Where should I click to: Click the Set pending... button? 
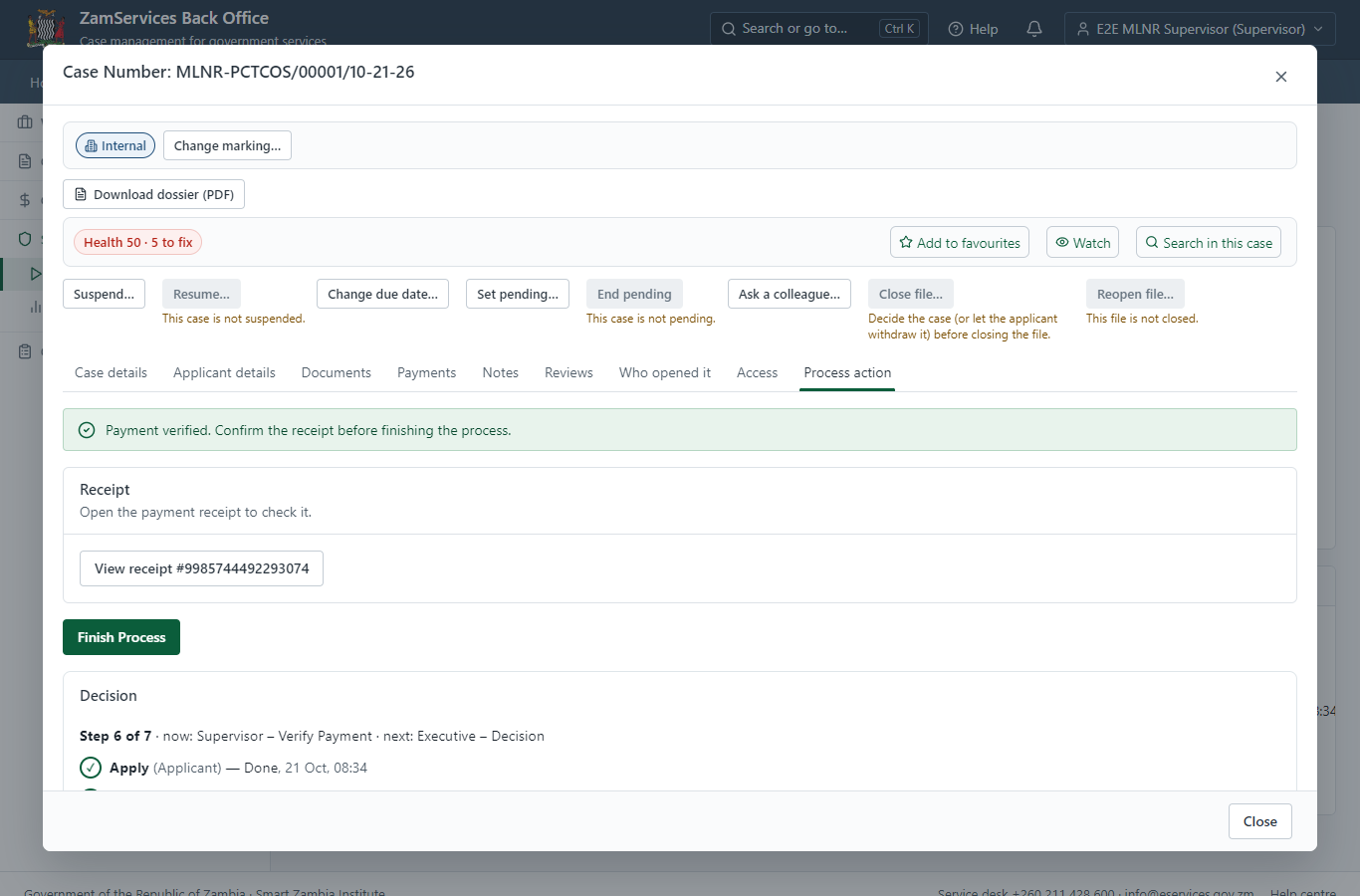click(x=518, y=294)
